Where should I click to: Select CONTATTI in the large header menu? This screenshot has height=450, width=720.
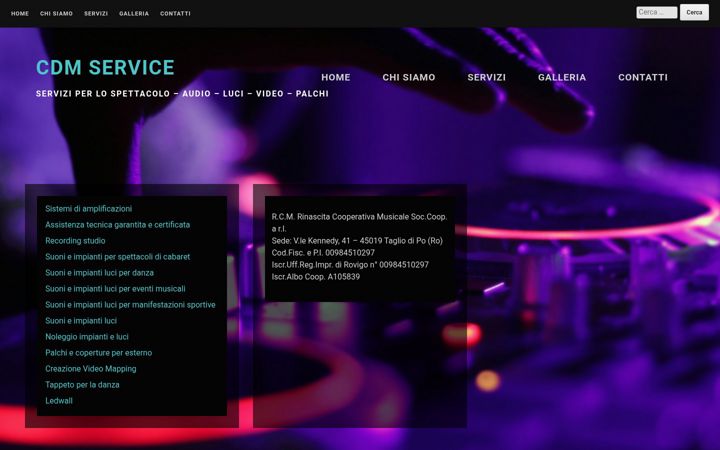643,77
